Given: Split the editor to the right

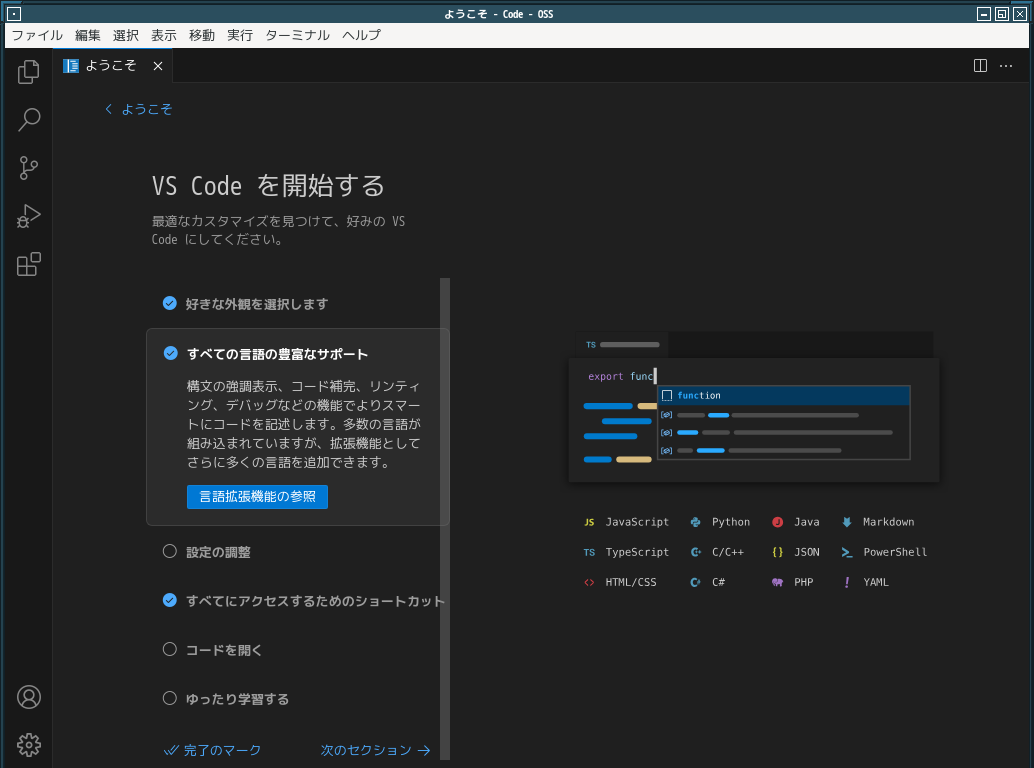Looking at the screenshot, I should click(980, 65).
